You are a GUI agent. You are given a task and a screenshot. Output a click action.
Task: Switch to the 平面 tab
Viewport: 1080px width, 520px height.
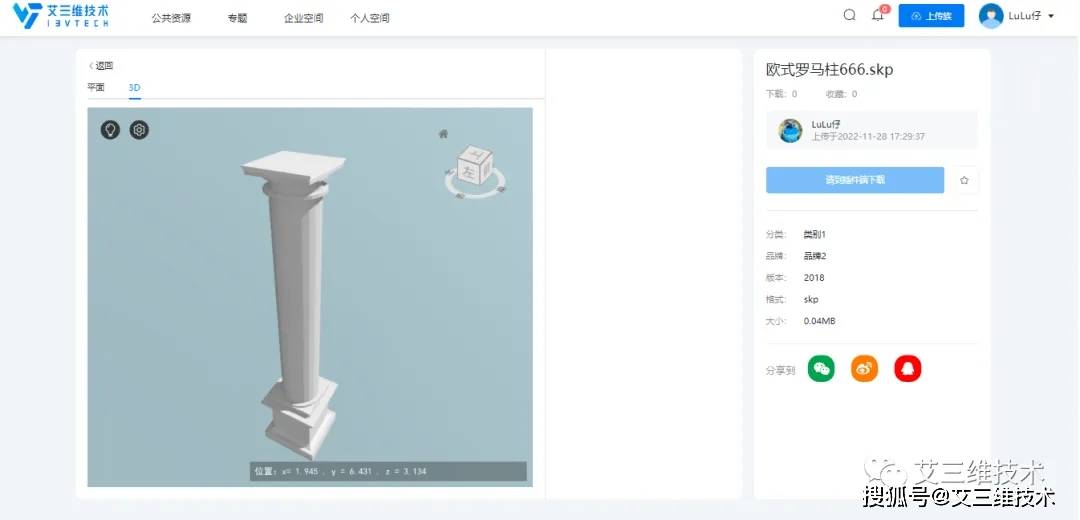click(x=96, y=87)
